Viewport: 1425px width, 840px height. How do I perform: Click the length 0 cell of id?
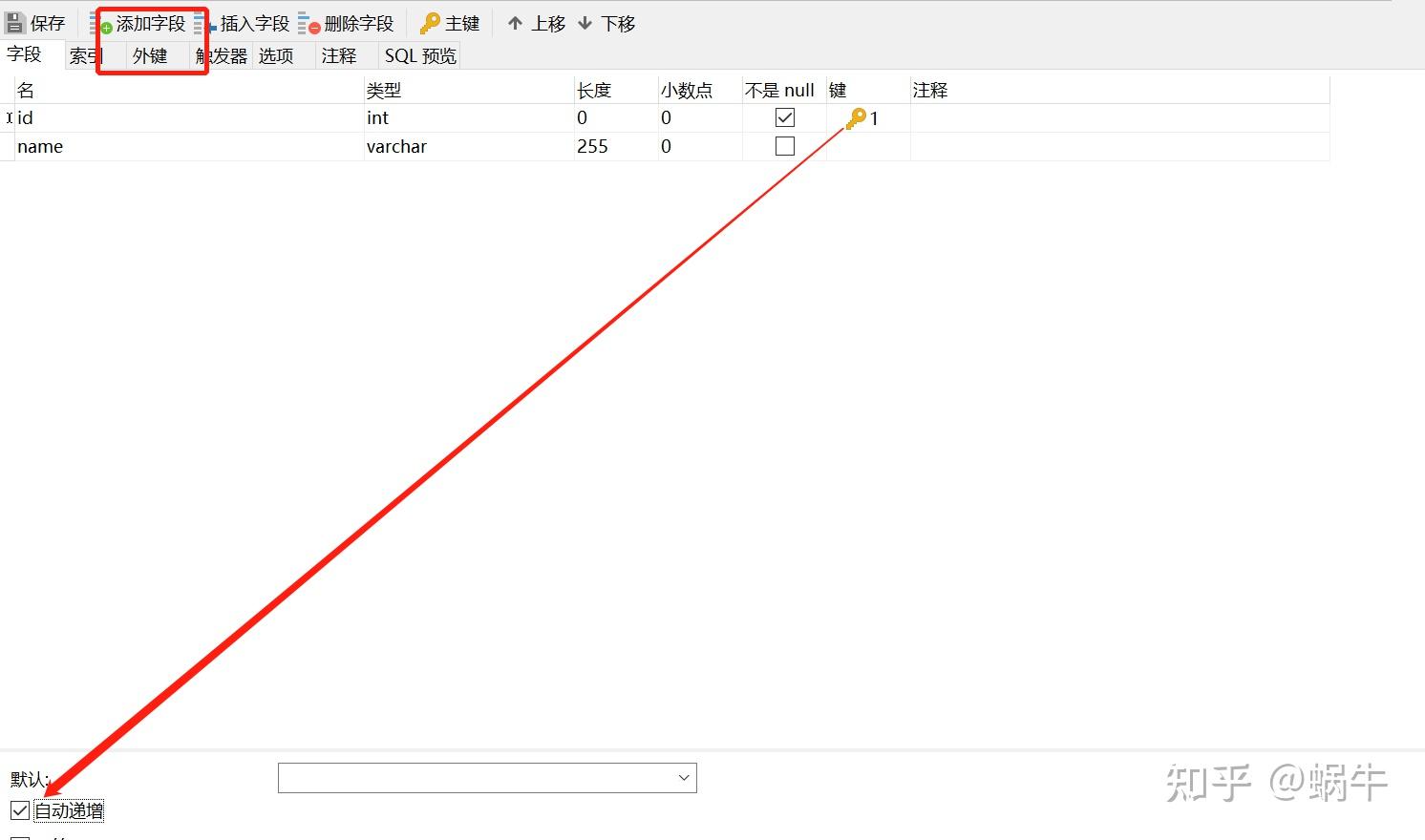tap(616, 118)
